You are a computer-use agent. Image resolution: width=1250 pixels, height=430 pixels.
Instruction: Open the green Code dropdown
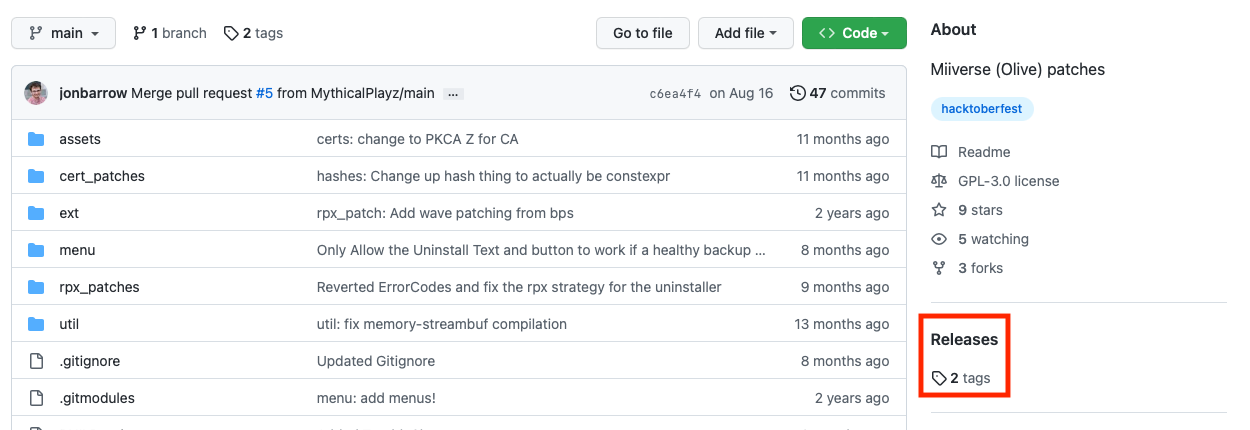(854, 33)
